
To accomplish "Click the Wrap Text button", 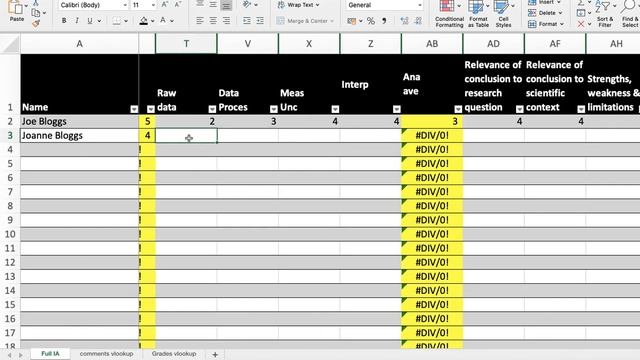I will (299, 5).
